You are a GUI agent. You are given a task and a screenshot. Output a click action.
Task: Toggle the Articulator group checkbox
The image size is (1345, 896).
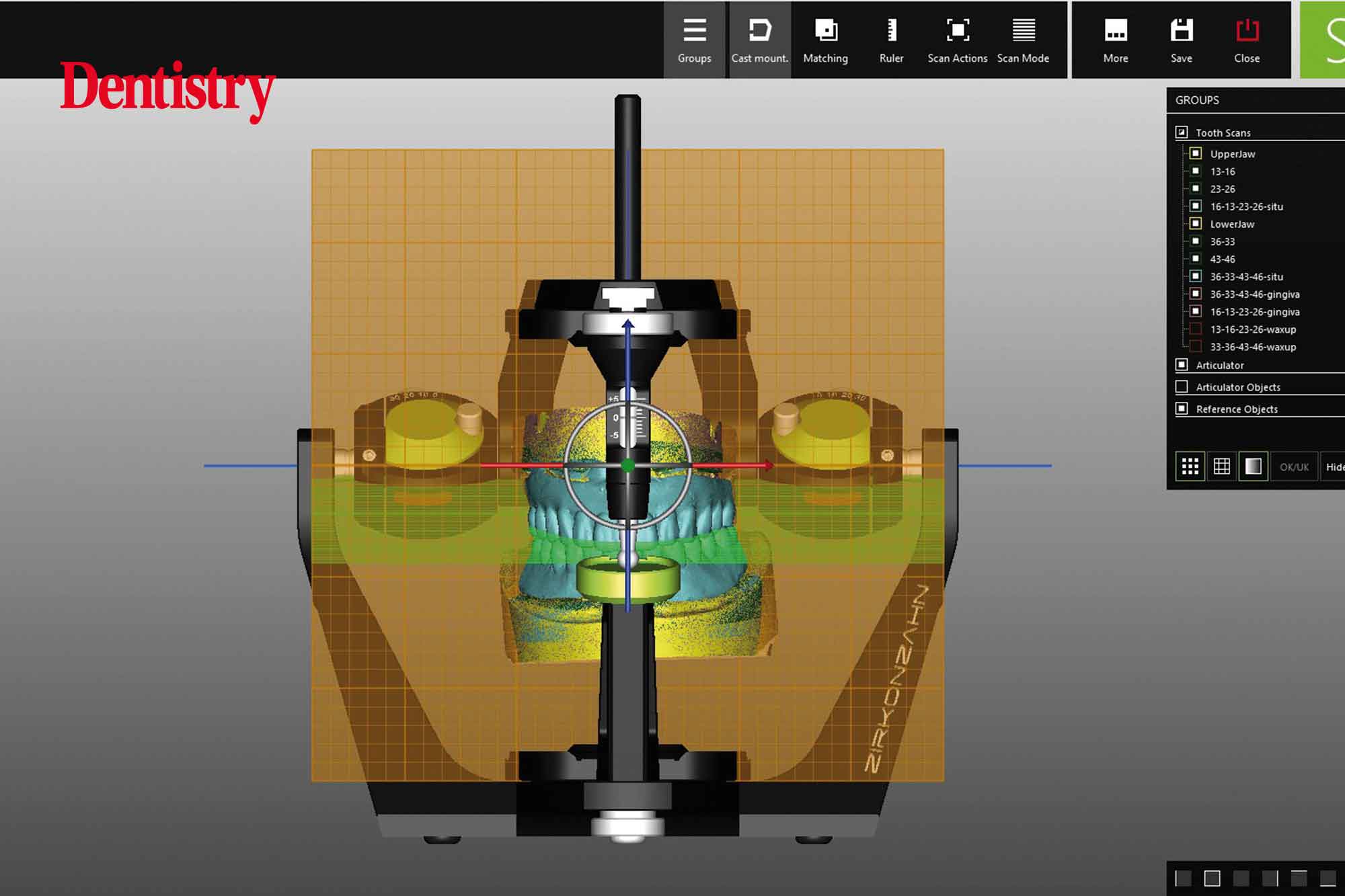1182,365
